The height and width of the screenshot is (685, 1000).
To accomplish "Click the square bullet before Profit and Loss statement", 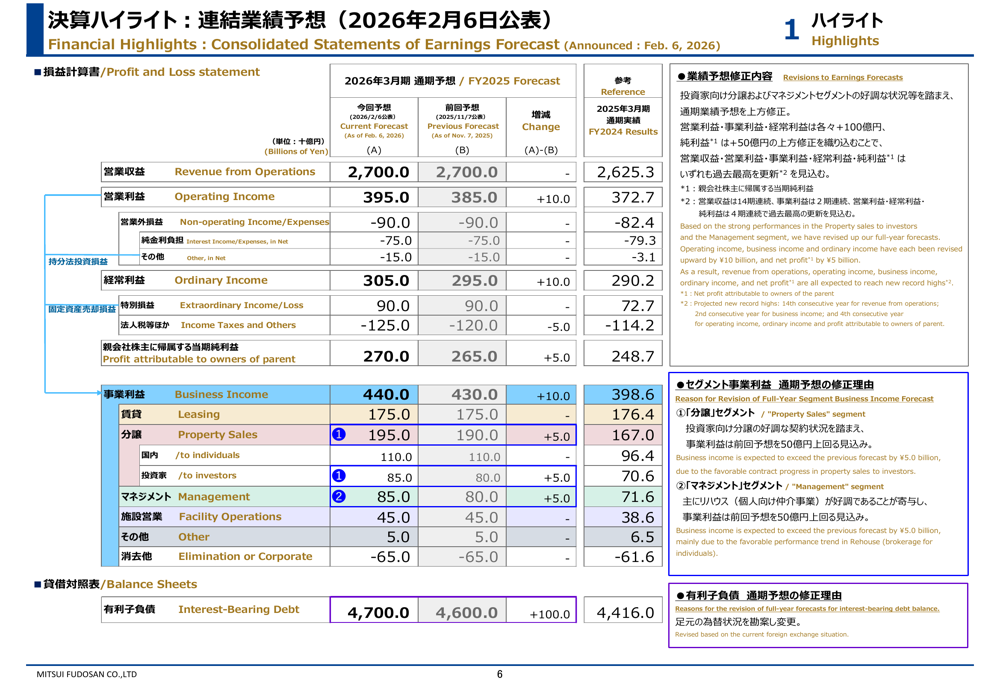I will click(x=38, y=72).
